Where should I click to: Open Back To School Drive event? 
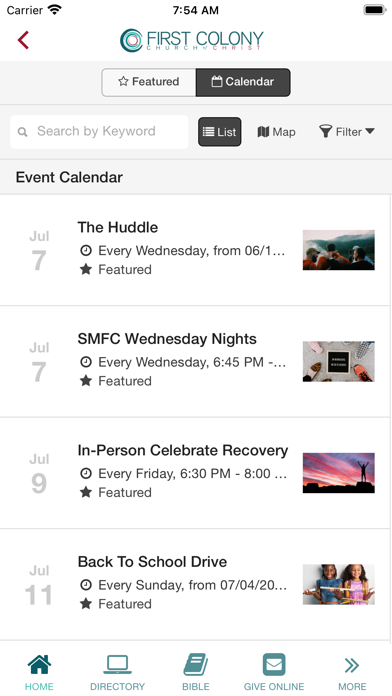pyautogui.click(x=195, y=584)
